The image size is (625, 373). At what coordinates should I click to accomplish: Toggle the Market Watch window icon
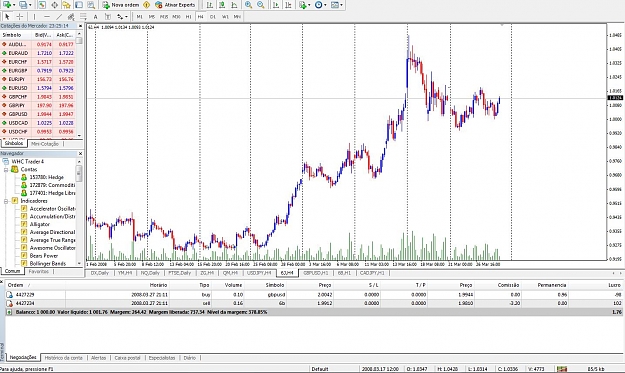[x=42, y=5]
